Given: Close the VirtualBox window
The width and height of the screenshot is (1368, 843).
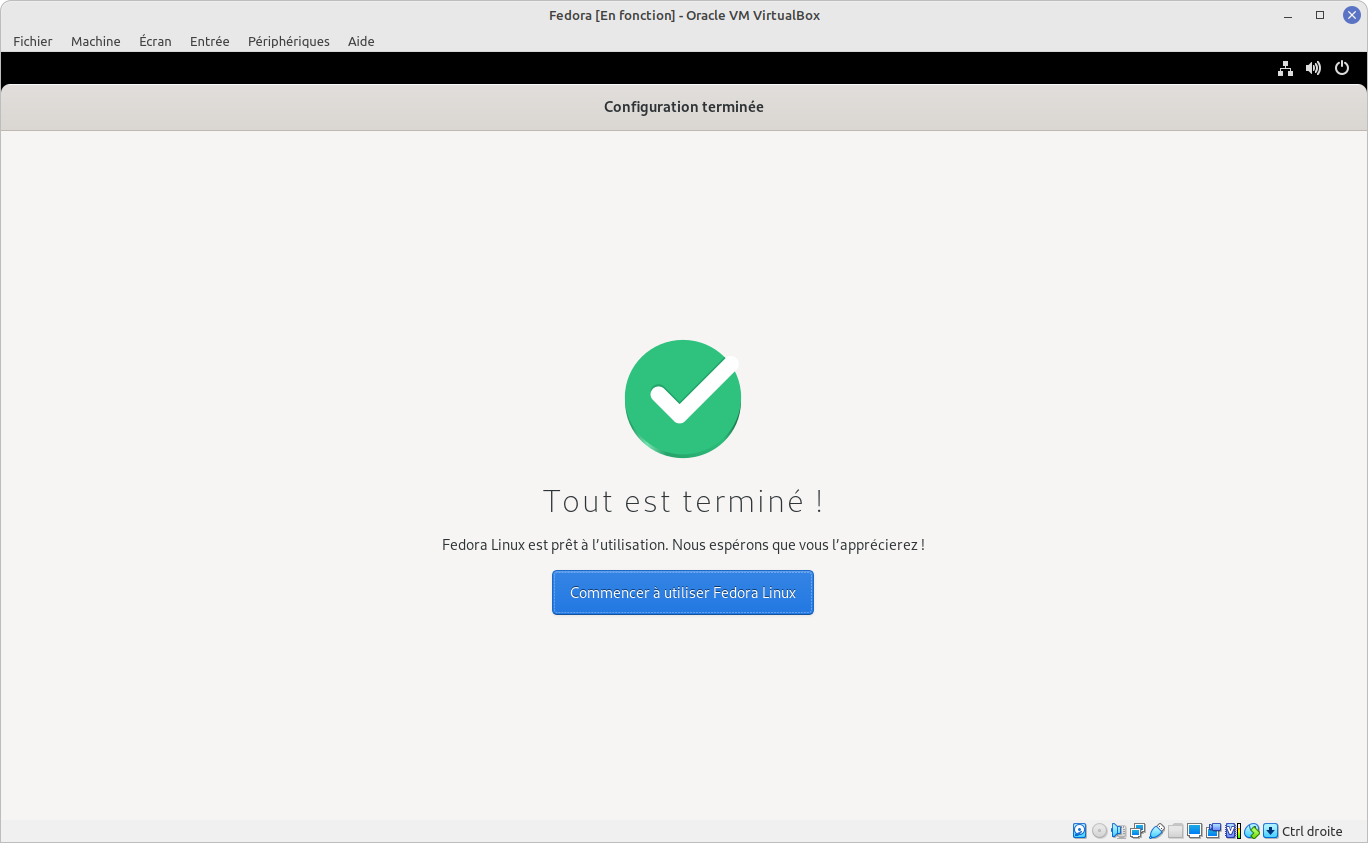Looking at the screenshot, I should pos(1351,15).
